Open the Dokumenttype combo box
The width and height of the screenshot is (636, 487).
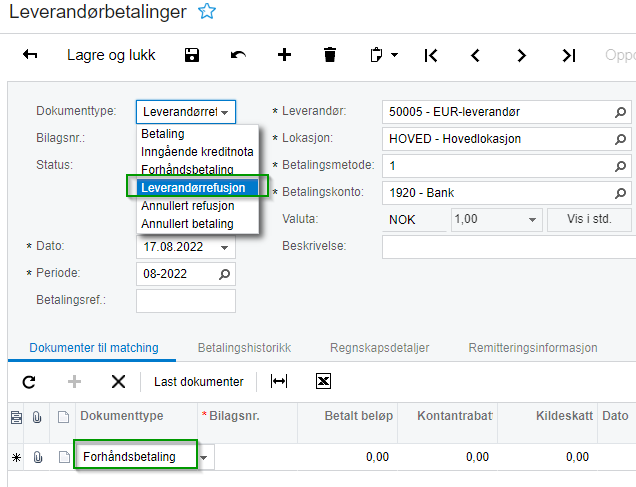click(x=186, y=112)
